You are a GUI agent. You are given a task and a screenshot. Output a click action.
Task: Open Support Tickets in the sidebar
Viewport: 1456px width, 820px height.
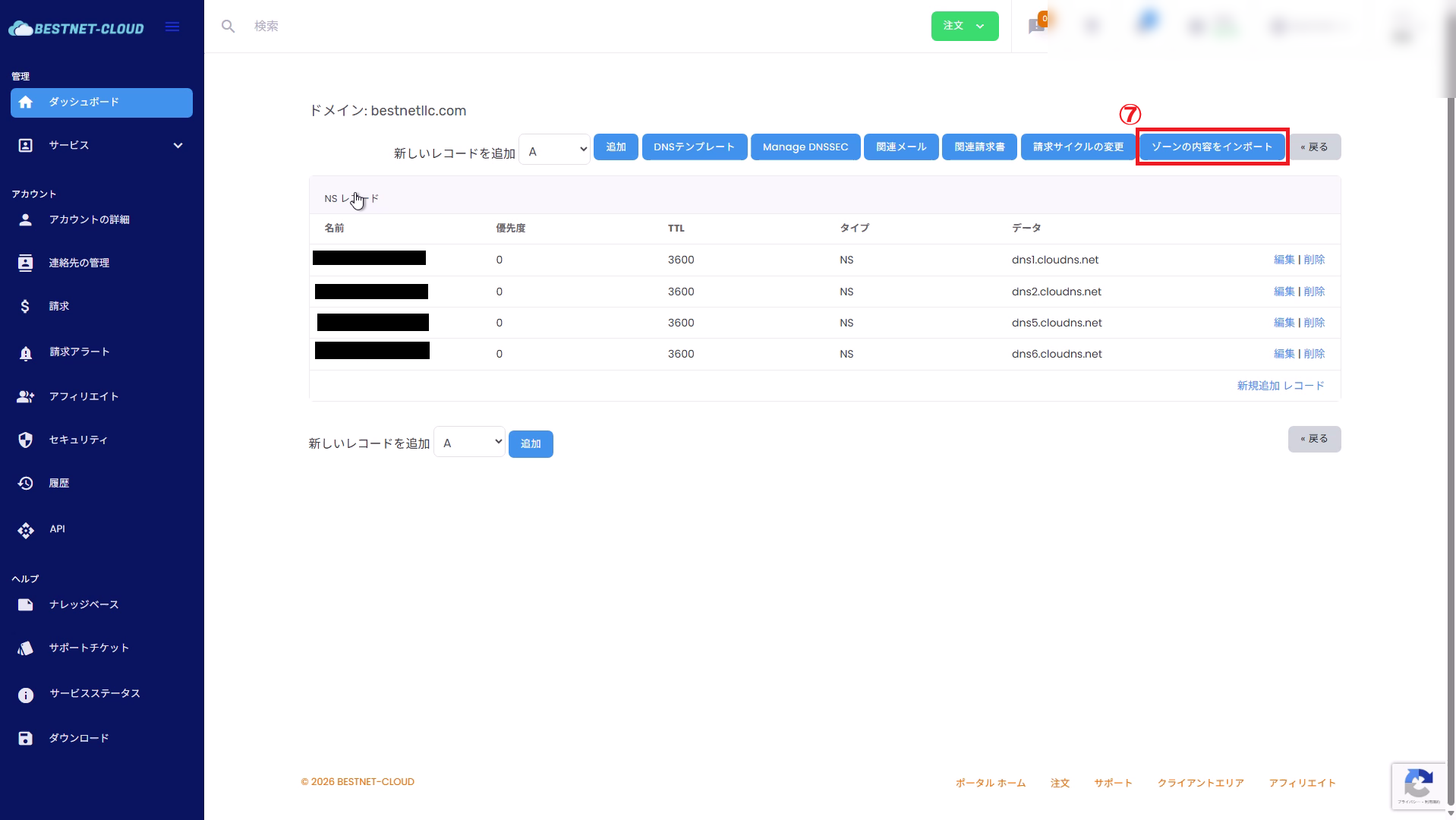pos(89,648)
